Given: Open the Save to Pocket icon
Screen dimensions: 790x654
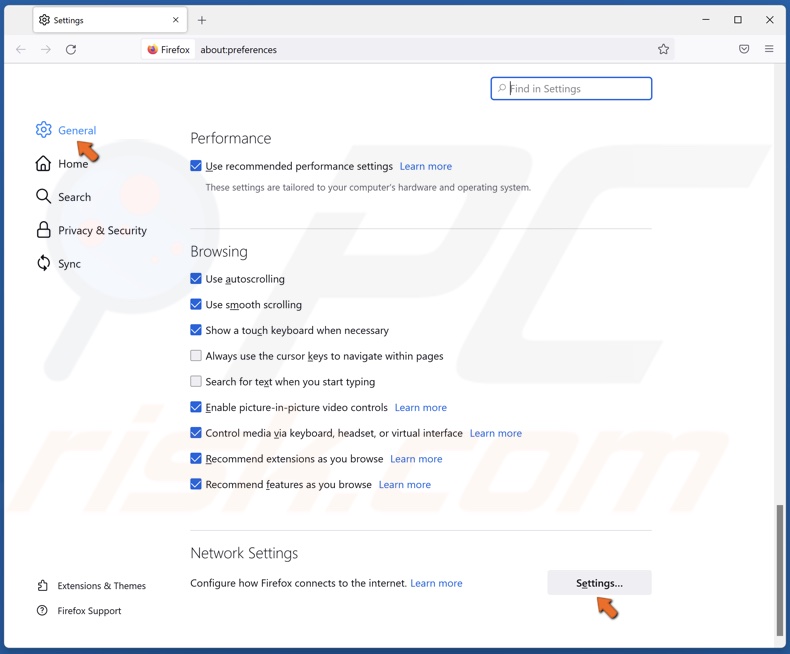Looking at the screenshot, I should (x=744, y=49).
